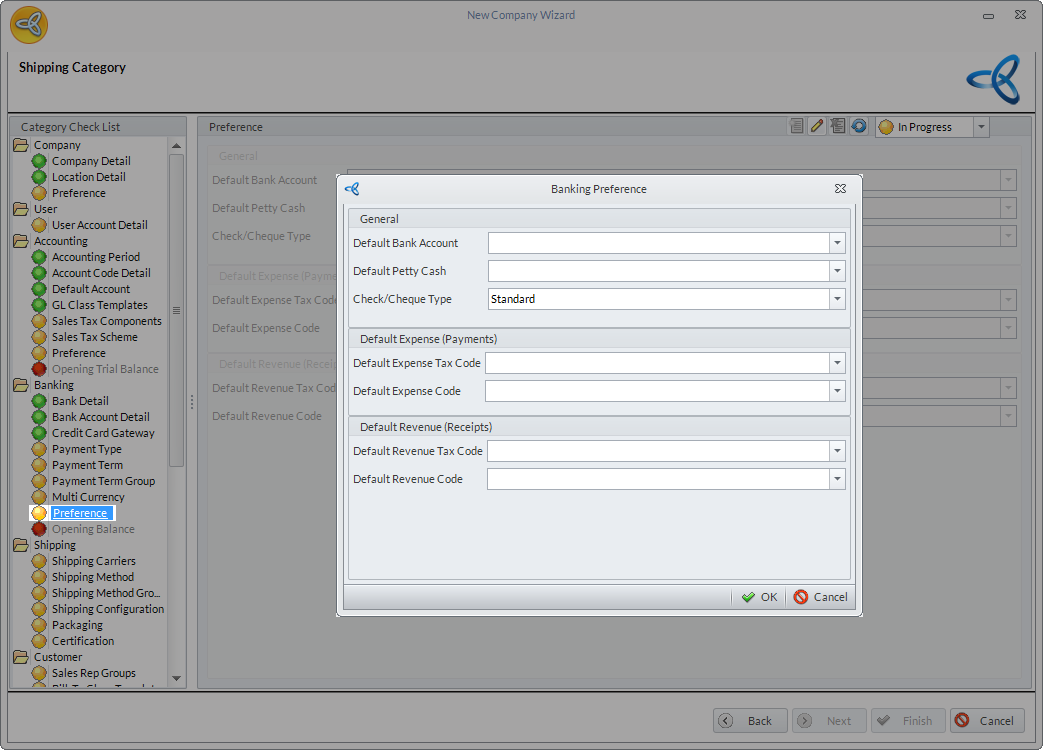Image resolution: width=1043 pixels, height=750 pixels.
Task: Click the Default Revenue Code input field
Action: (657, 479)
